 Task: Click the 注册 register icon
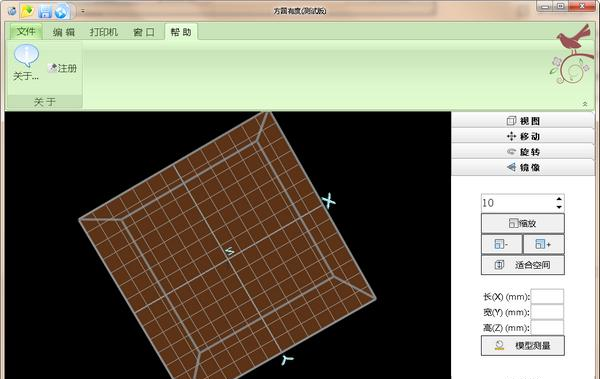(x=52, y=68)
